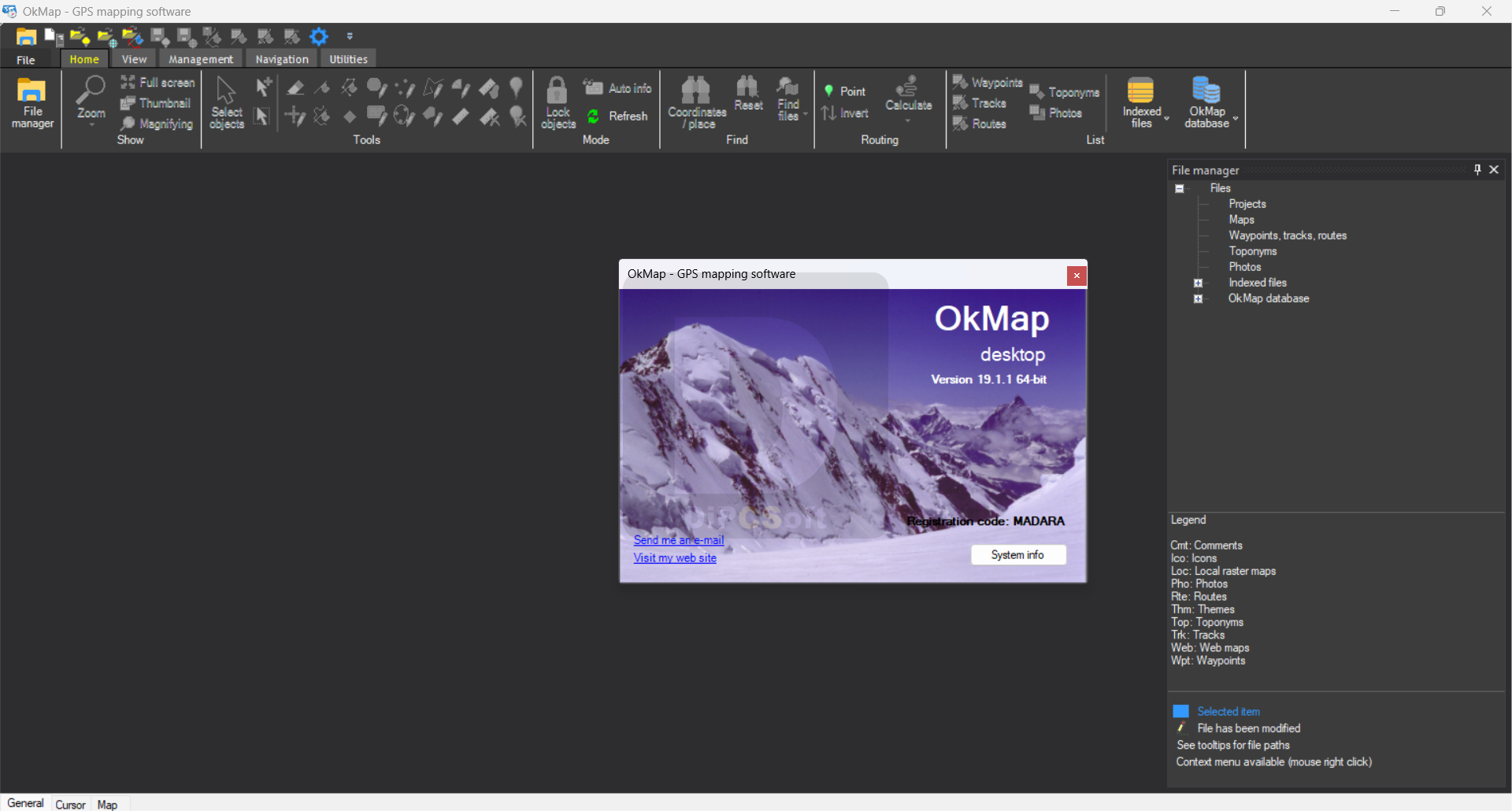Image resolution: width=1512 pixels, height=811 pixels.
Task: Open the Waypoints list
Action: click(988, 83)
